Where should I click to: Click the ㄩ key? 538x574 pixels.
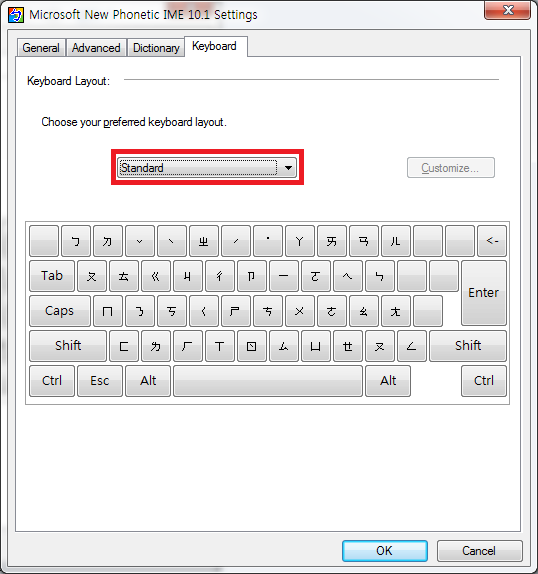tap(316, 346)
